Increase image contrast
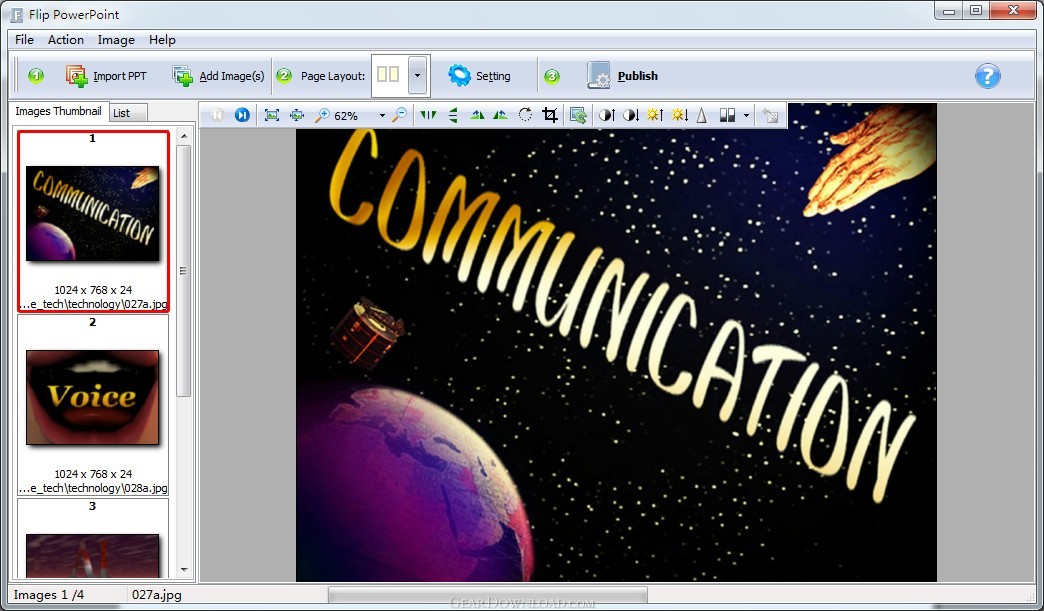Image resolution: width=1044 pixels, height=611 pixels. (607, 115)
